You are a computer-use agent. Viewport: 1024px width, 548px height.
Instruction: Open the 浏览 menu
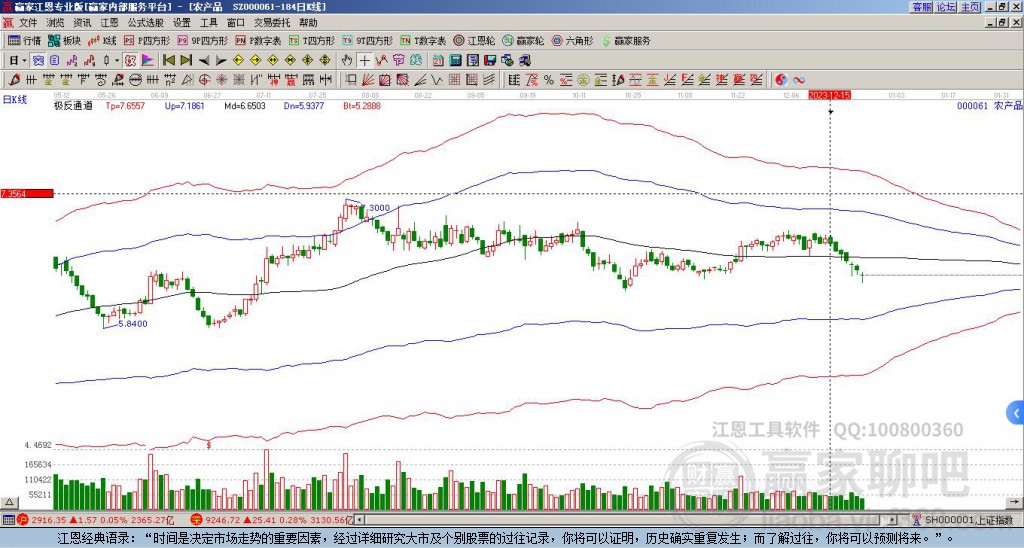[55, 23]
